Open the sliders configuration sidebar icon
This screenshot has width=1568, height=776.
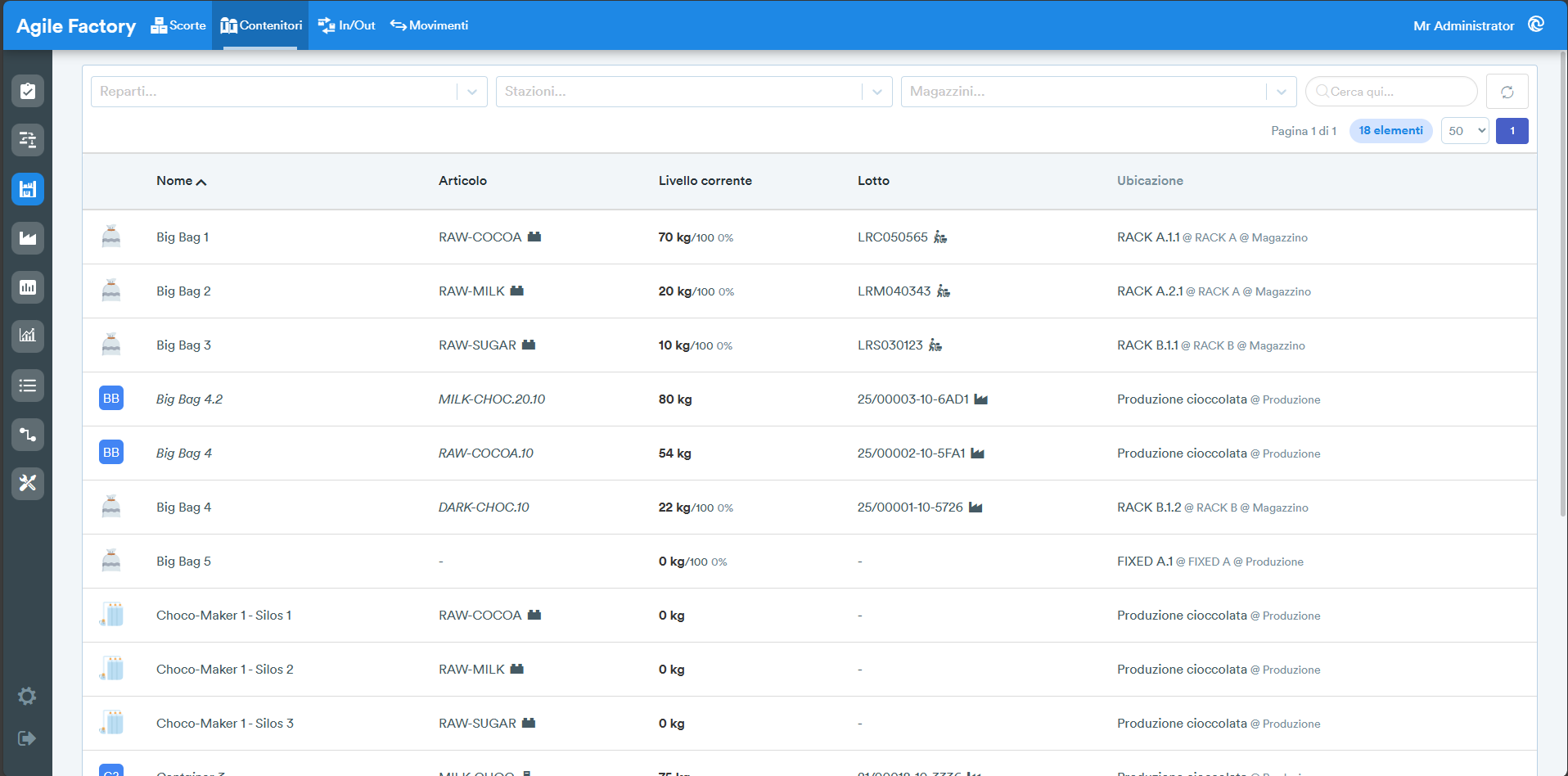28,140
